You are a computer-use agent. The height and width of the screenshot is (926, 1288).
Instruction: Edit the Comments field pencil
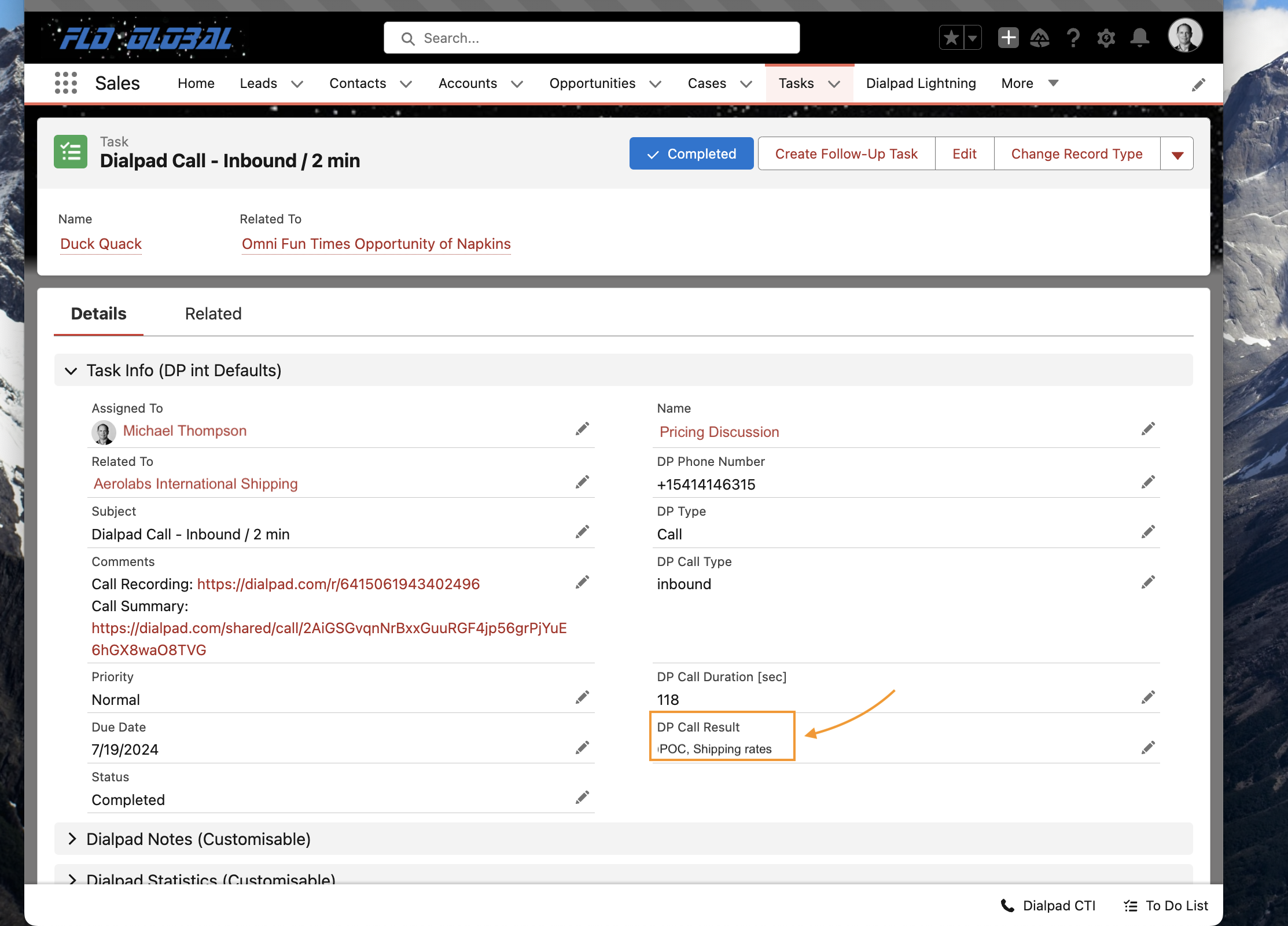coord(582,582)
